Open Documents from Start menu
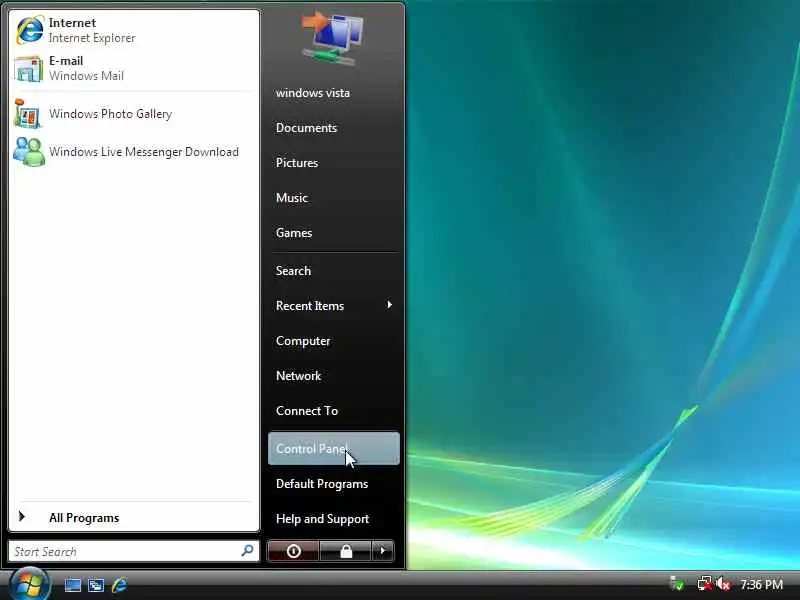 click(x=306, y=128)
